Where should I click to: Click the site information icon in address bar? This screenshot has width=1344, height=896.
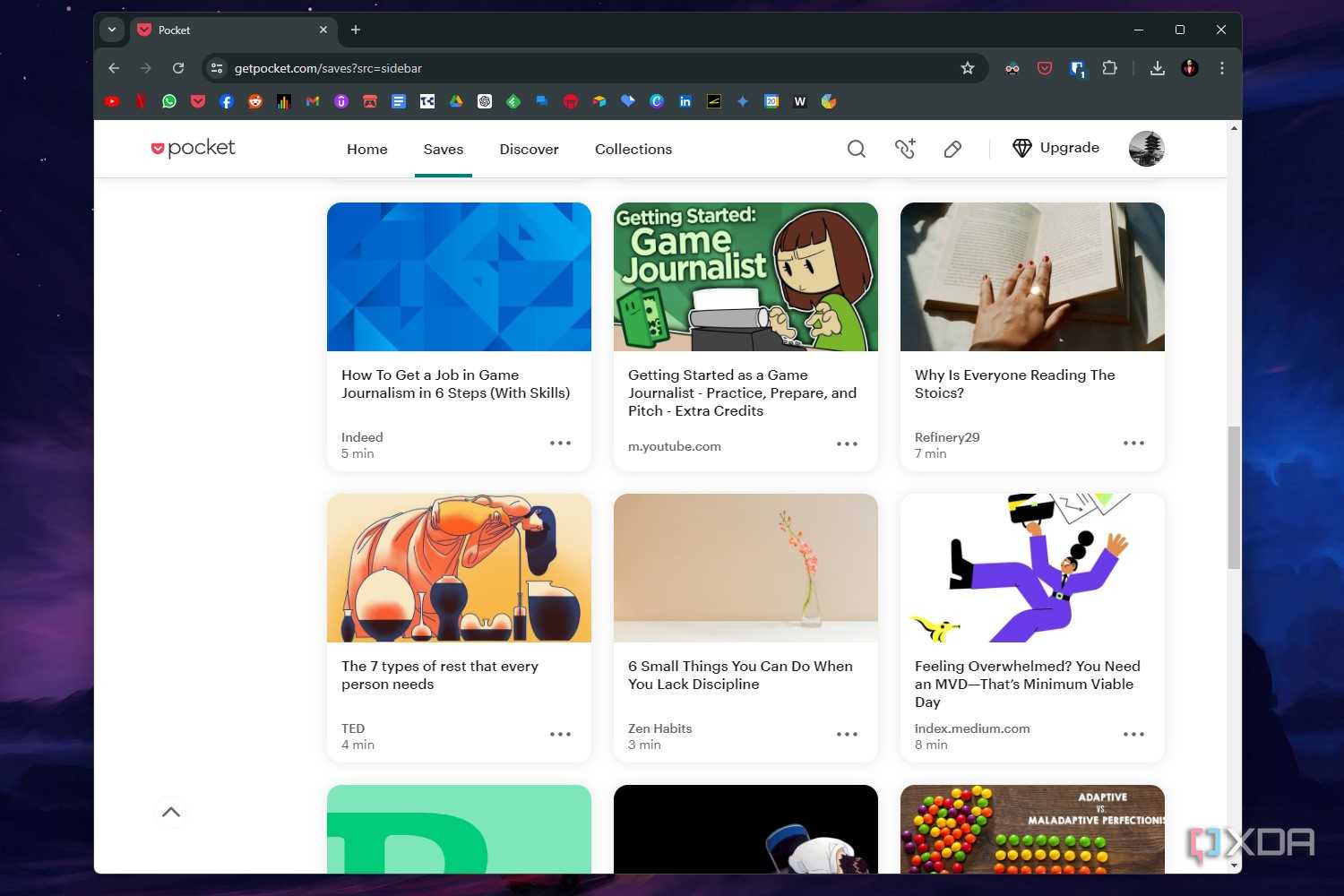(217, 68)
